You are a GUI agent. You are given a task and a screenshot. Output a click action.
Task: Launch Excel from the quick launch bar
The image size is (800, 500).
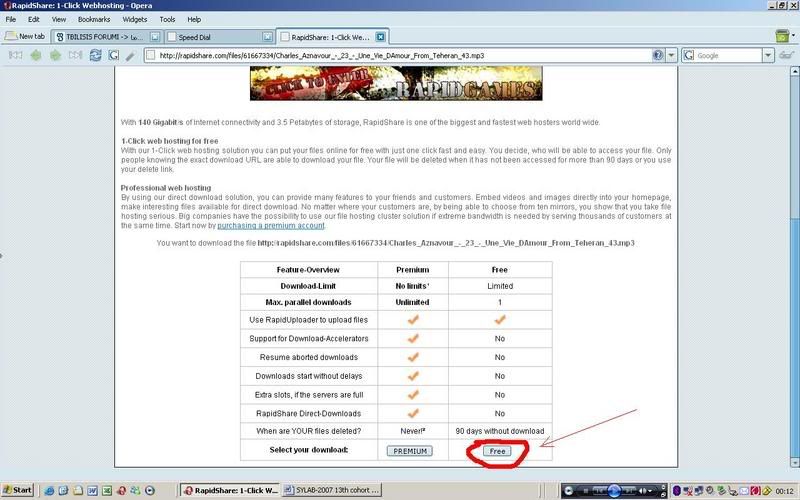107,491
